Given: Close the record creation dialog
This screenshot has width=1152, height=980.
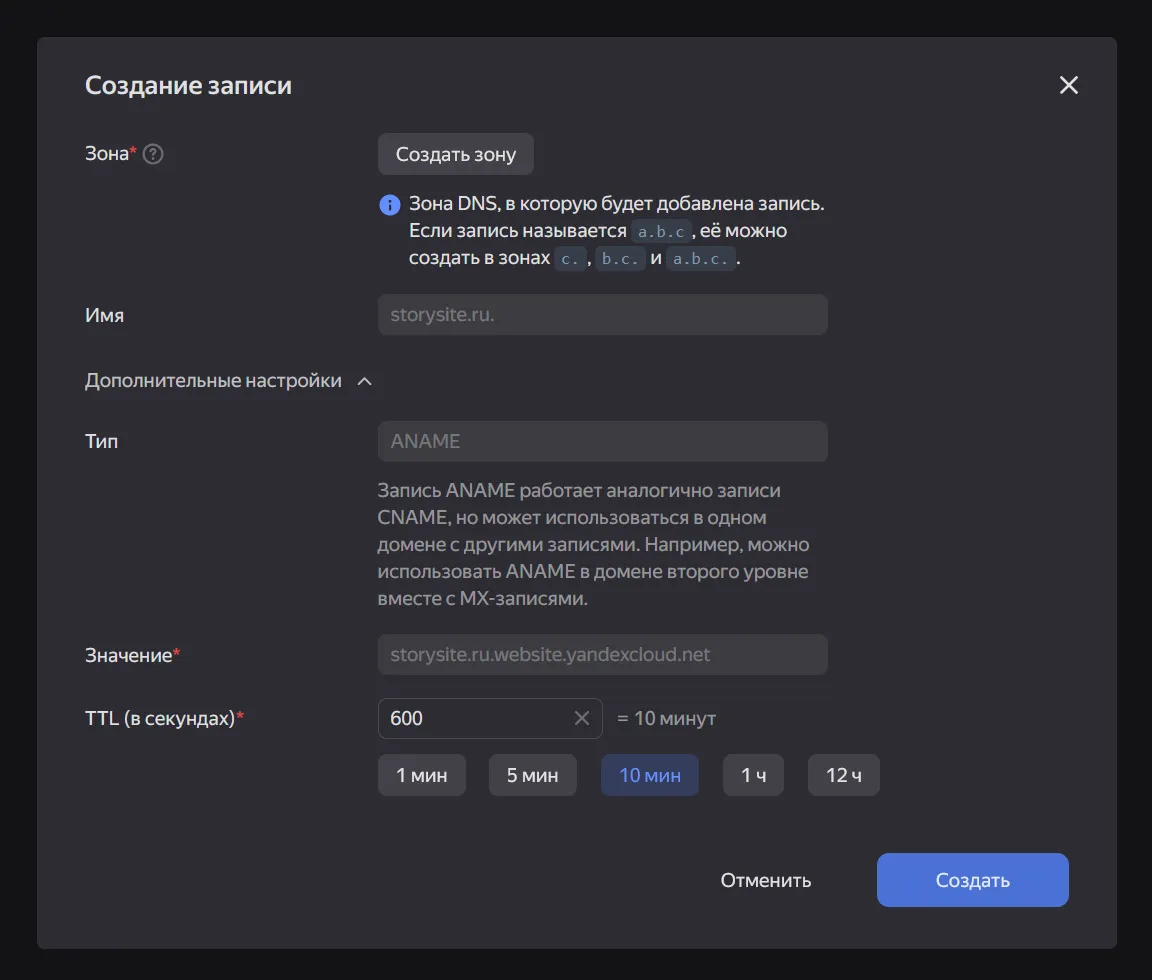Looking at the screenshot, I should 1068,86.
